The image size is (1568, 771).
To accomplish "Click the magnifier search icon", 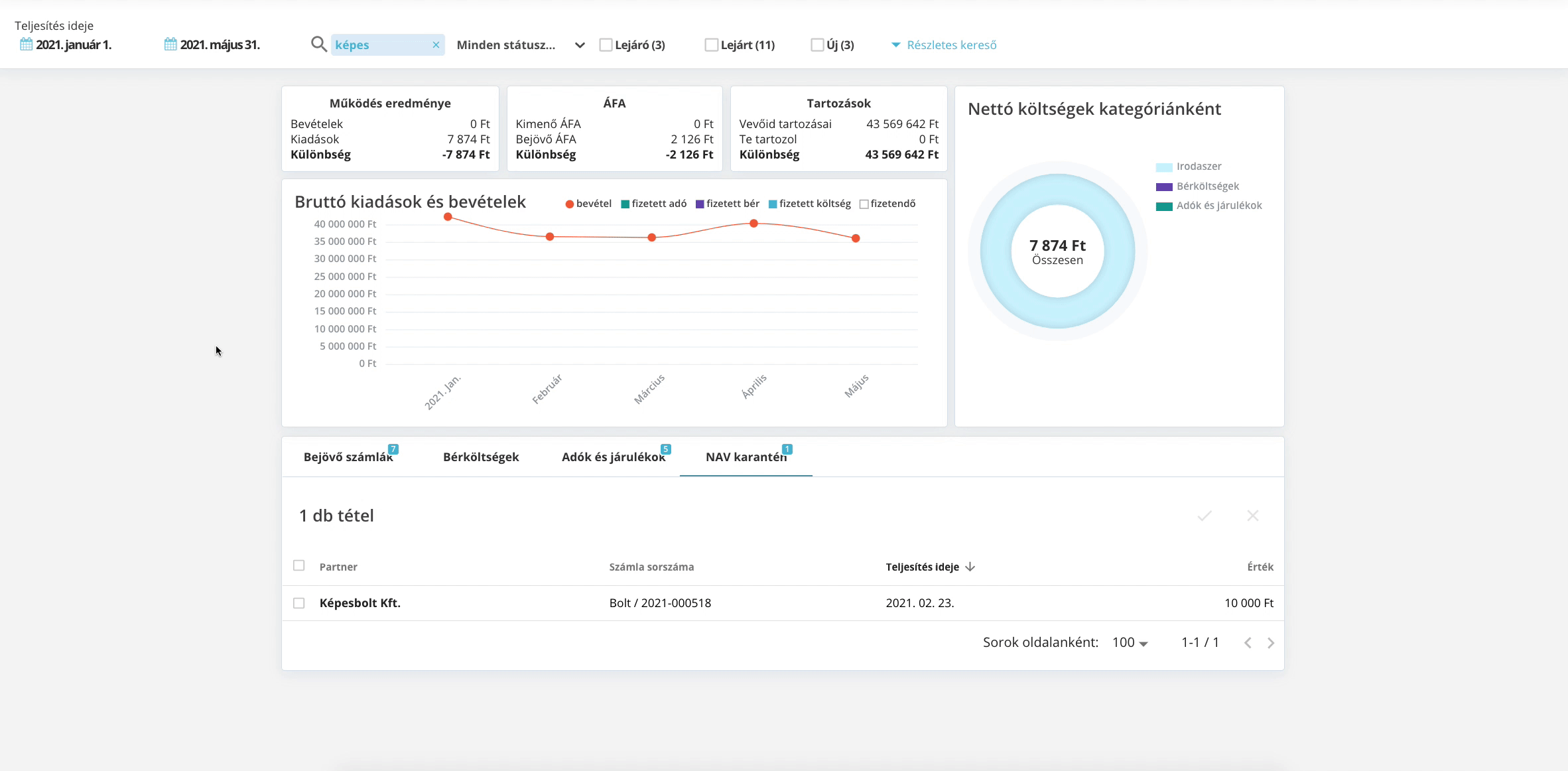I will click(319, 44).
